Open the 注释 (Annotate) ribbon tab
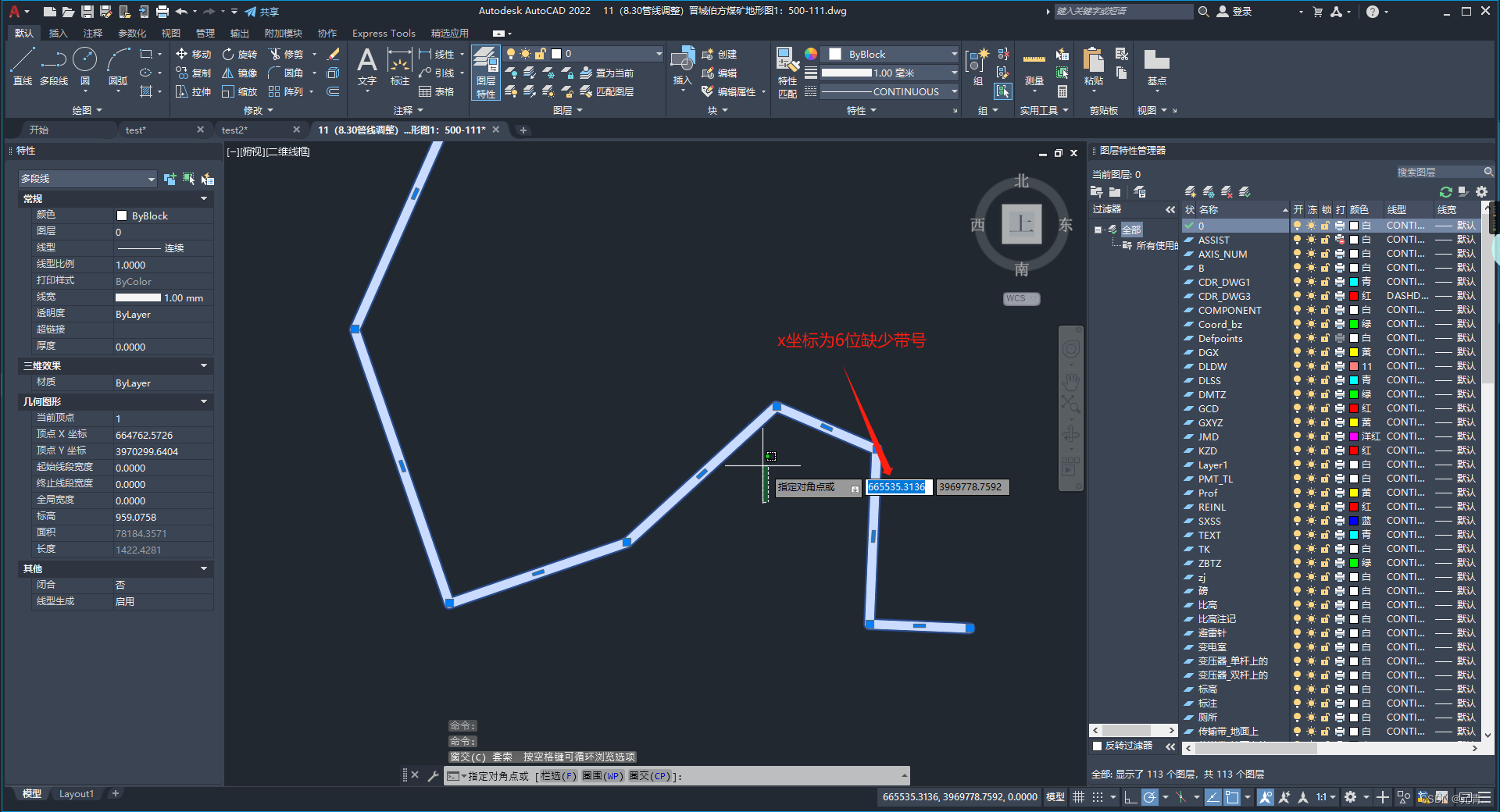This screenshot has width=1500, height=812. 93,33
